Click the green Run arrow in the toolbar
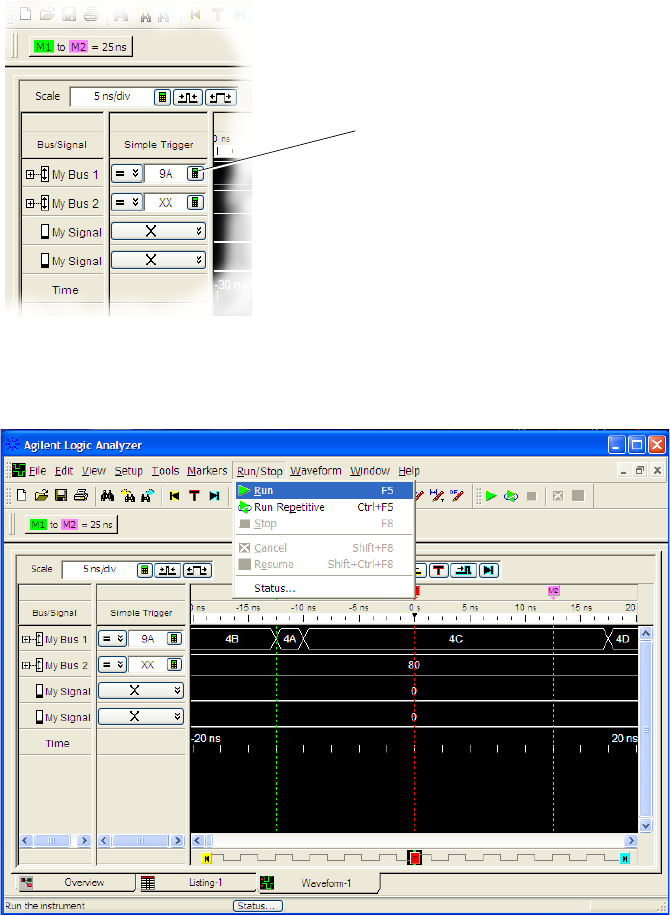The height and width of the screenshot is (915, 670). pyautogui.click(x=491, y=496)
